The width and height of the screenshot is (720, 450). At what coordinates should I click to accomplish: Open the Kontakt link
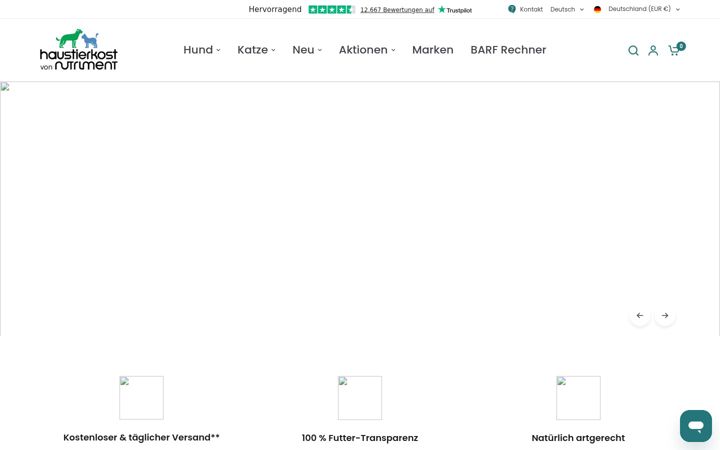click(531, 9)
